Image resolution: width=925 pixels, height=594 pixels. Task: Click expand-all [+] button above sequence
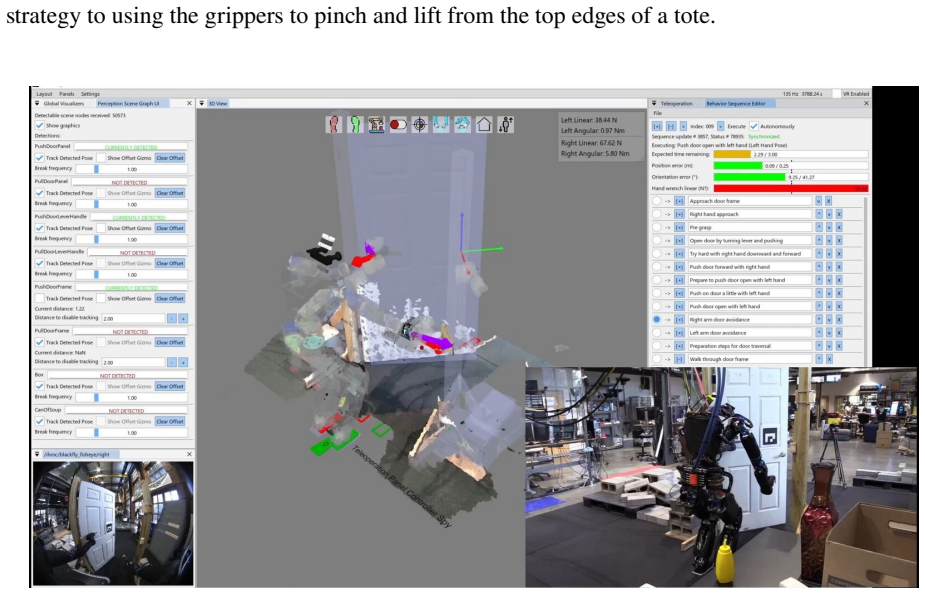pyautogui.click(x=657, y=126)
